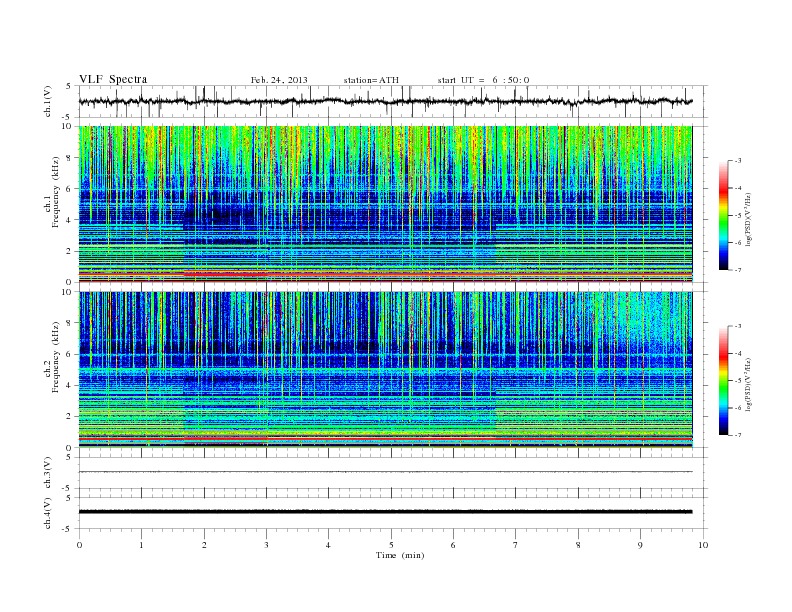Click the "station=ATH" header label

(x=371, y=80)
